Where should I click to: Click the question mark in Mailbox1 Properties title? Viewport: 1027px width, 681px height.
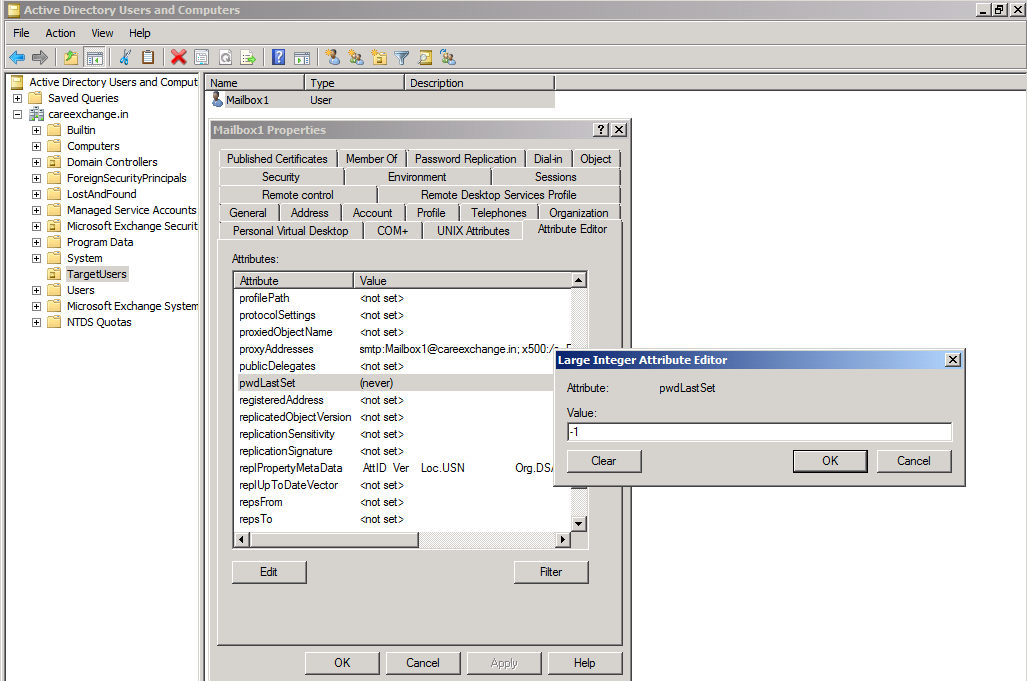(601, 130)
